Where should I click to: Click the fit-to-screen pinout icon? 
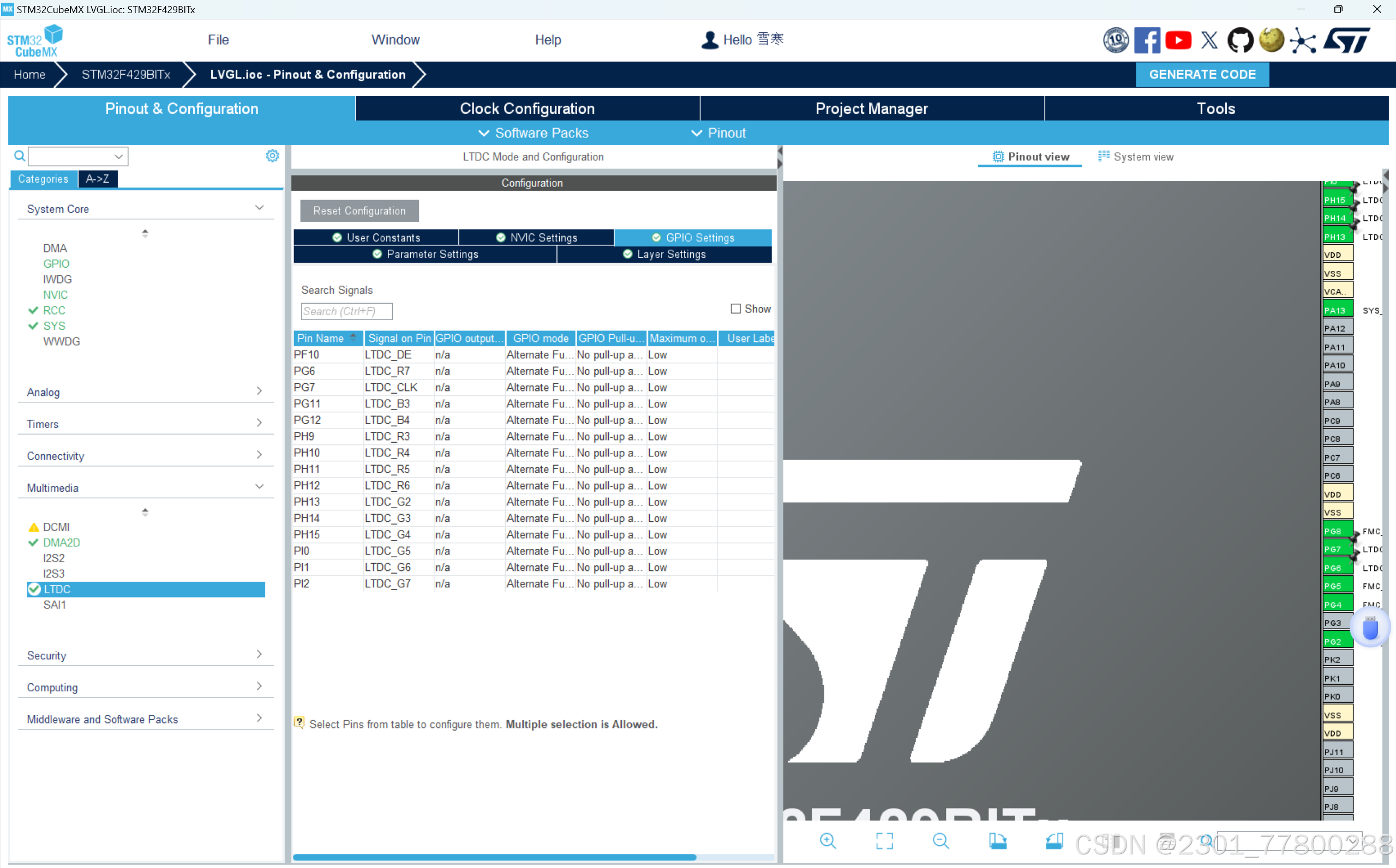(x=884, y=840)
